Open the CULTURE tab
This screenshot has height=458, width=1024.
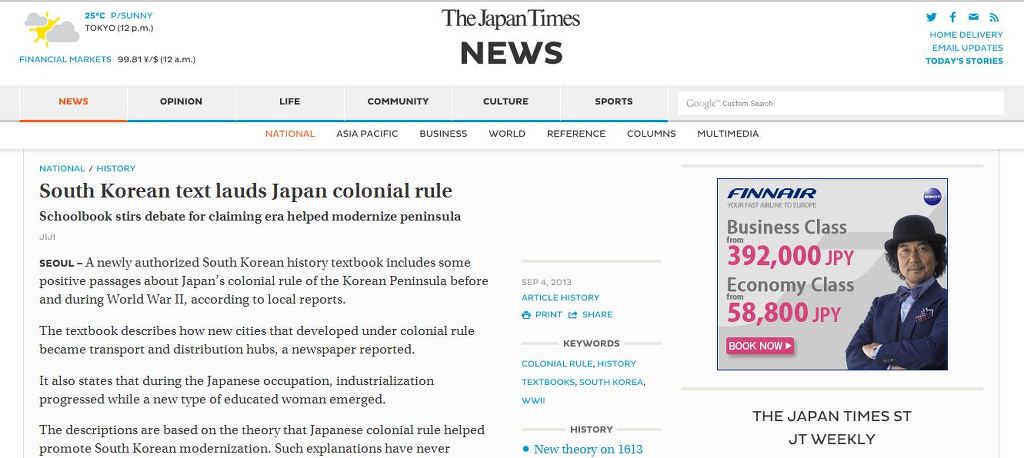click(x=505, y=102)
